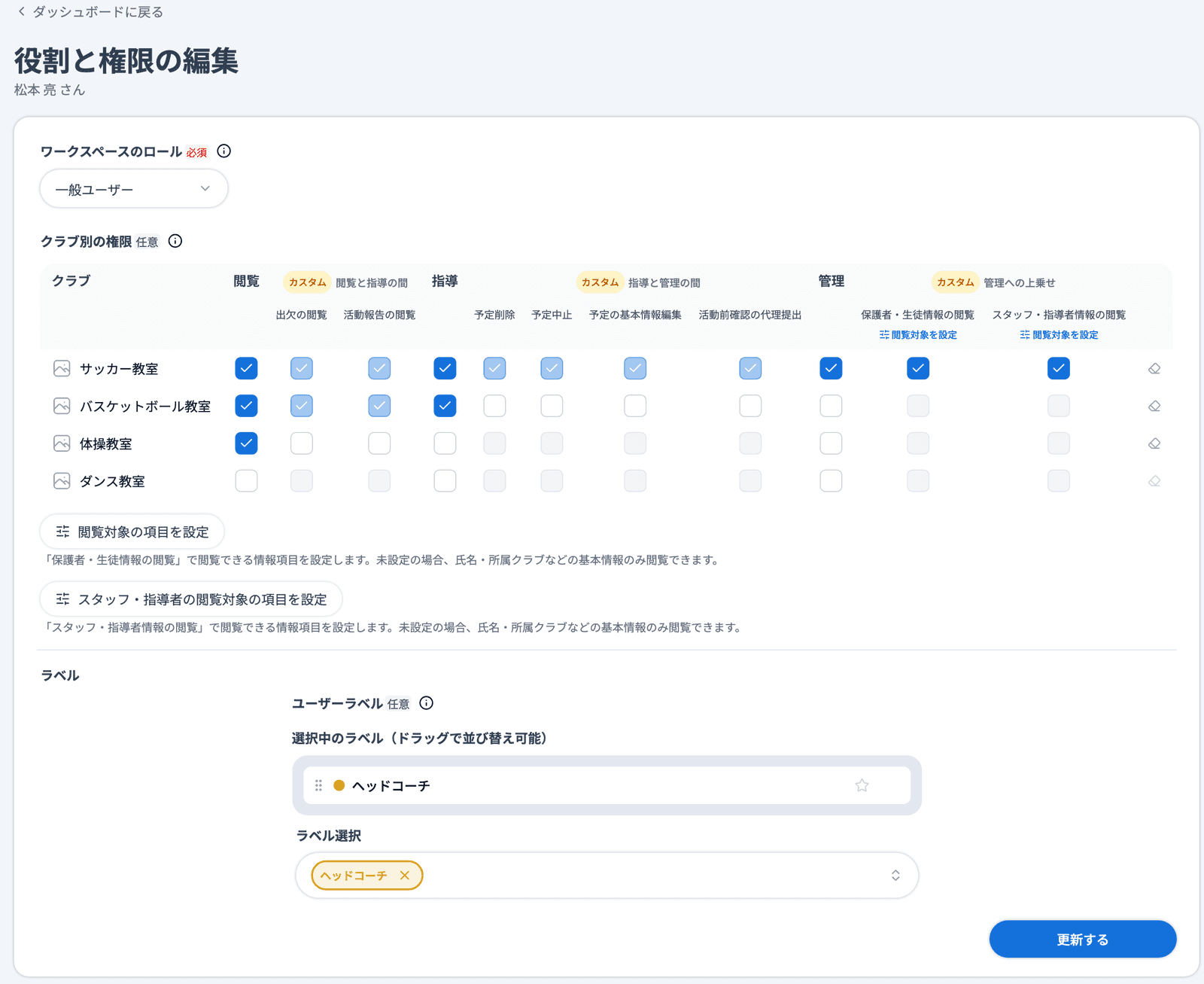Viewport: 1204px width, 984px height.
Task: Click the eraser icon for 体操教室 row
Action: (x=1154, y=443)
